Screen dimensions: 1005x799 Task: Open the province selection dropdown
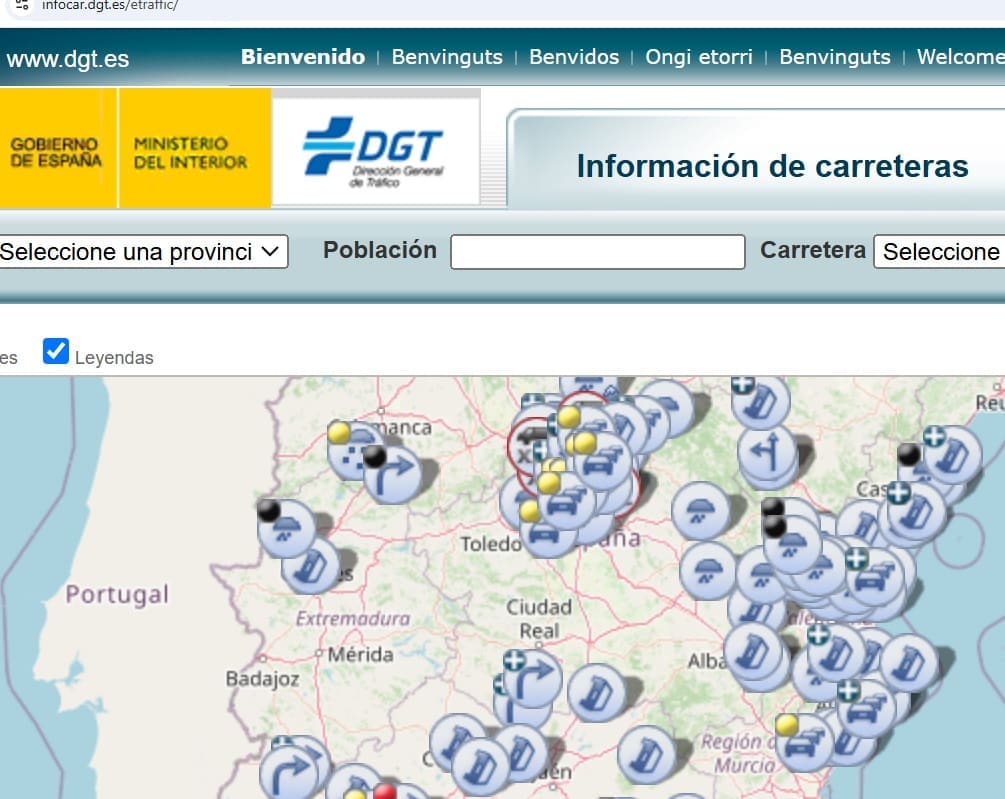[x=142, y=252]
